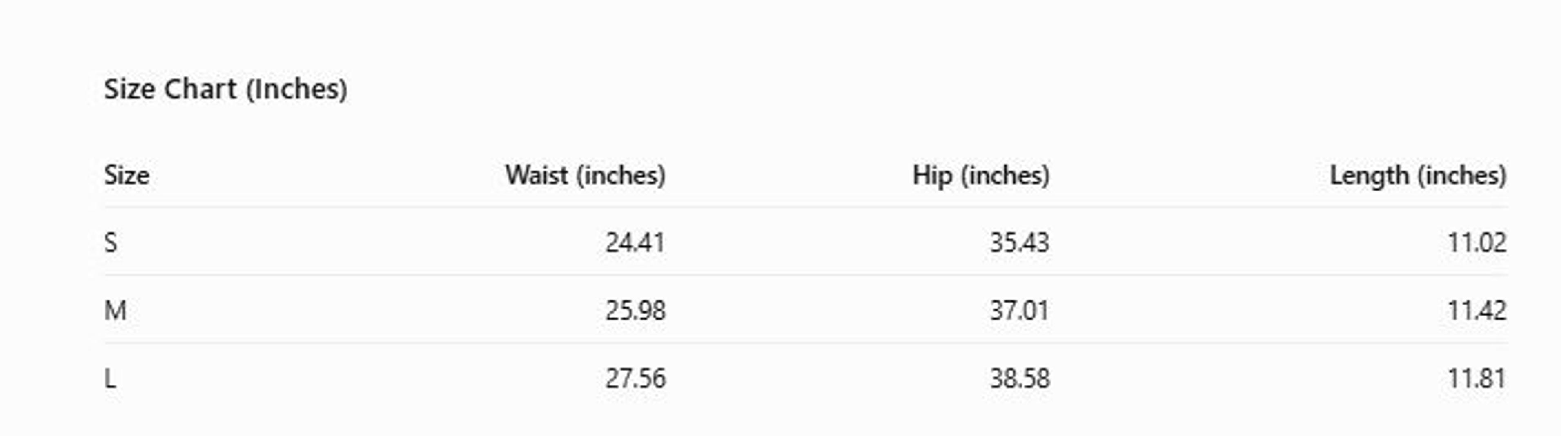Click hip value 38.58 for size L
The width and height of the screenshot is (1568, 436).
point(1020,379)
